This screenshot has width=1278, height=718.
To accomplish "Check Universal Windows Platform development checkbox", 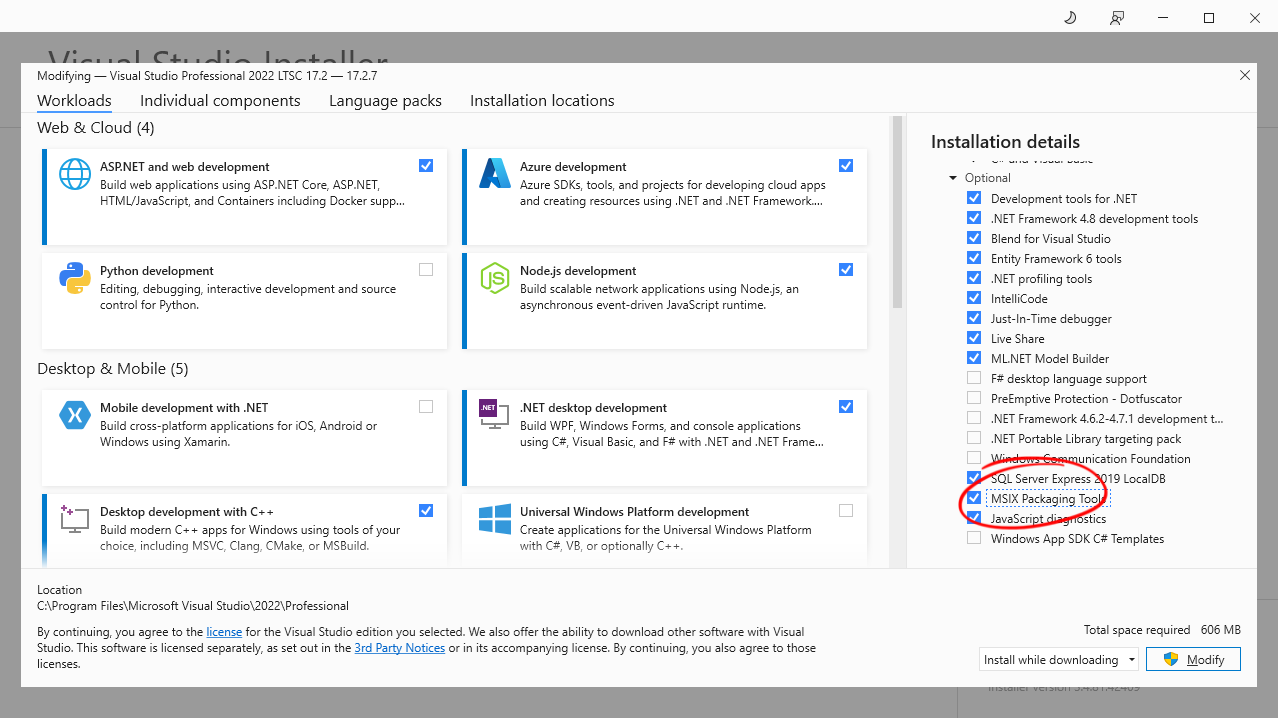I will tap(846, 510).
